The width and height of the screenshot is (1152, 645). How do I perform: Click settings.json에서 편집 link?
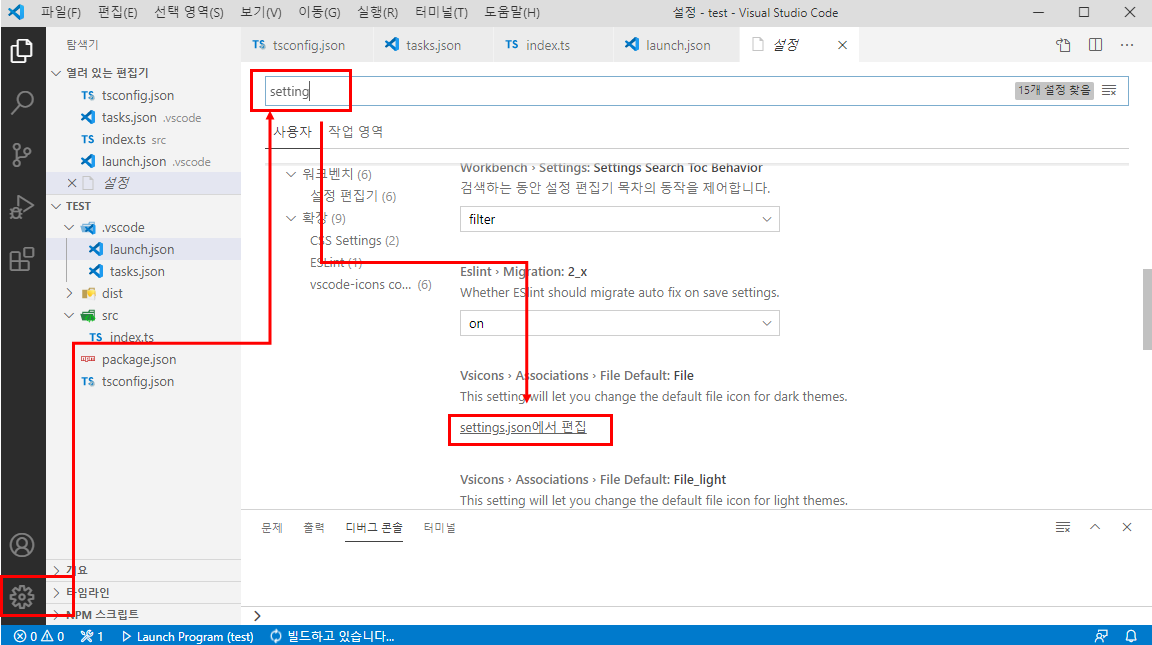coord(523,427)
